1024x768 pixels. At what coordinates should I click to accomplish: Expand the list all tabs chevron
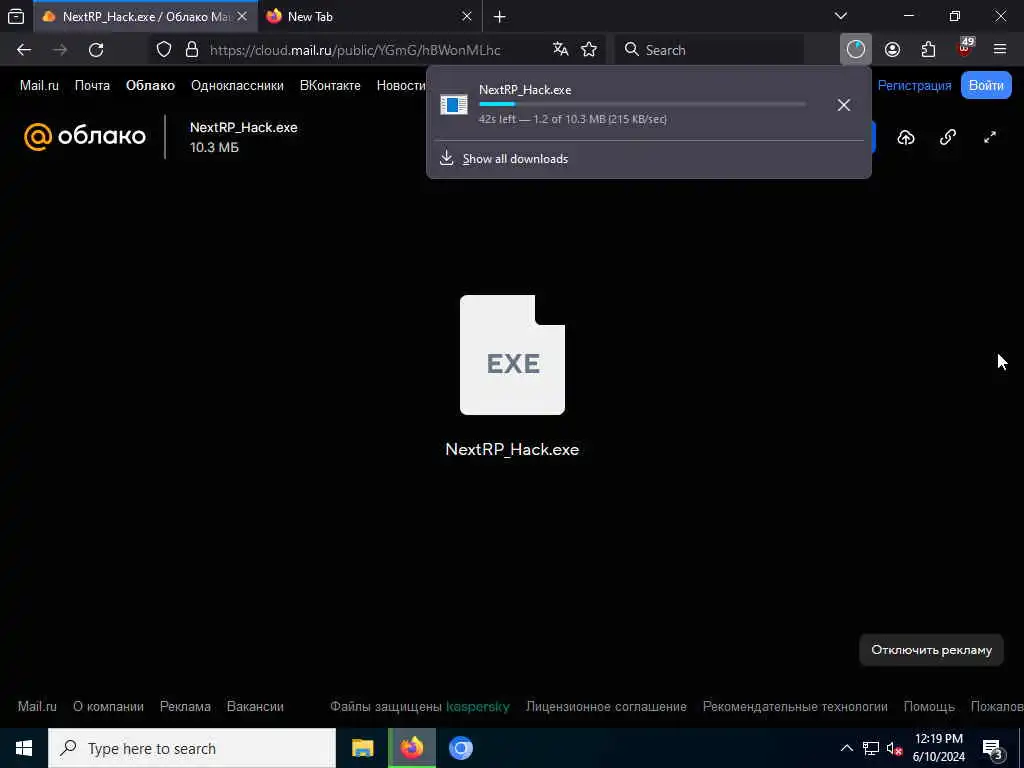pyautogui.click(x=841, y=16)
